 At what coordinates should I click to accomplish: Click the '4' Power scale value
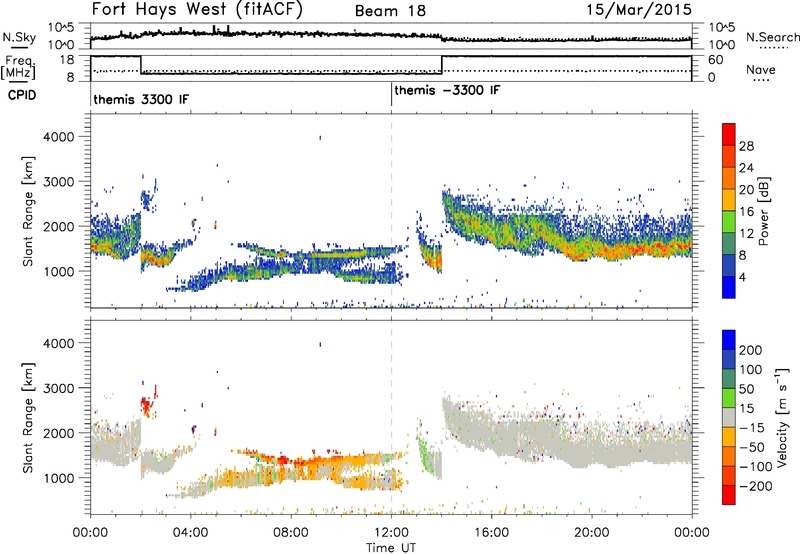point(742,277)
